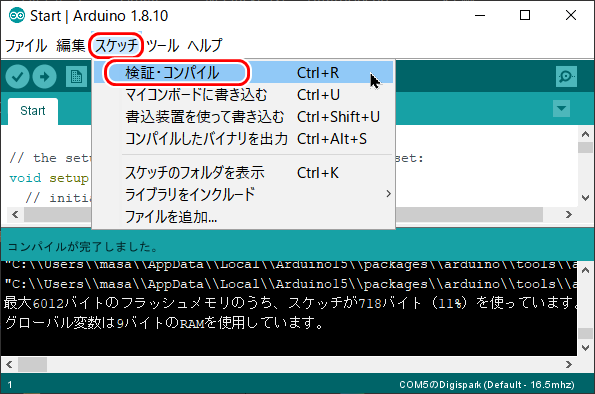Open the ファイル menu
Screen dimensions: 595x394
(26, 46)
